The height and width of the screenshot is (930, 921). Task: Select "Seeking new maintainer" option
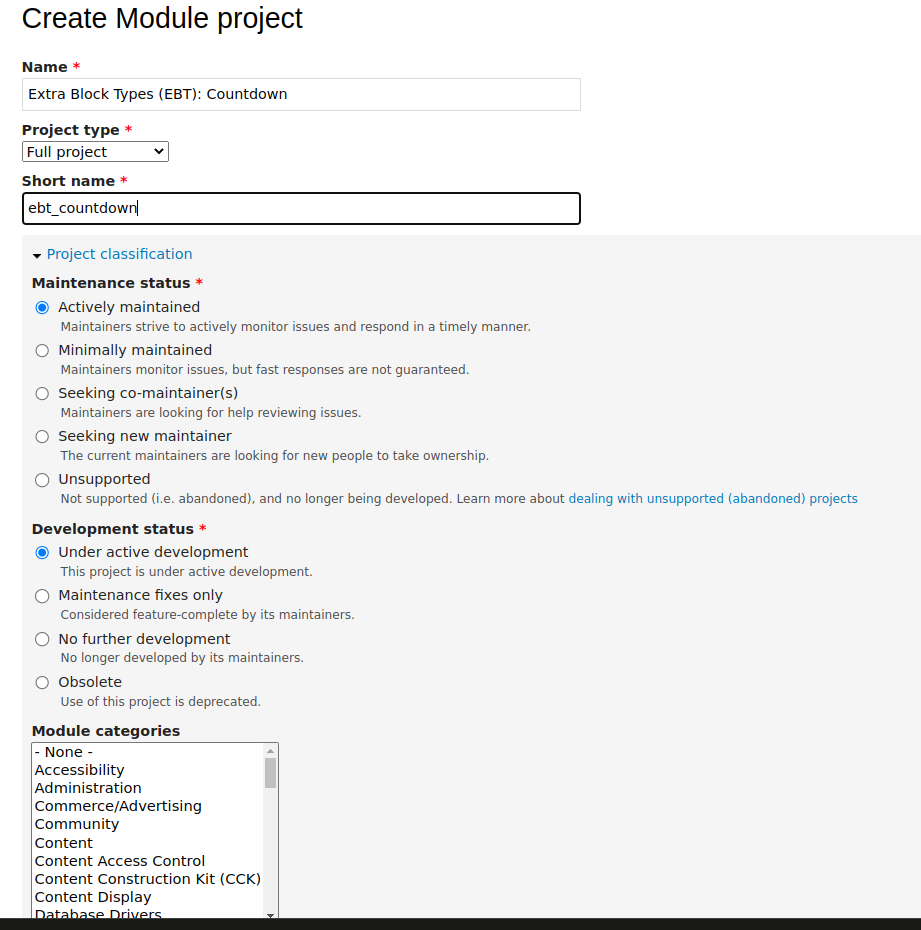[x=41, y=436]
